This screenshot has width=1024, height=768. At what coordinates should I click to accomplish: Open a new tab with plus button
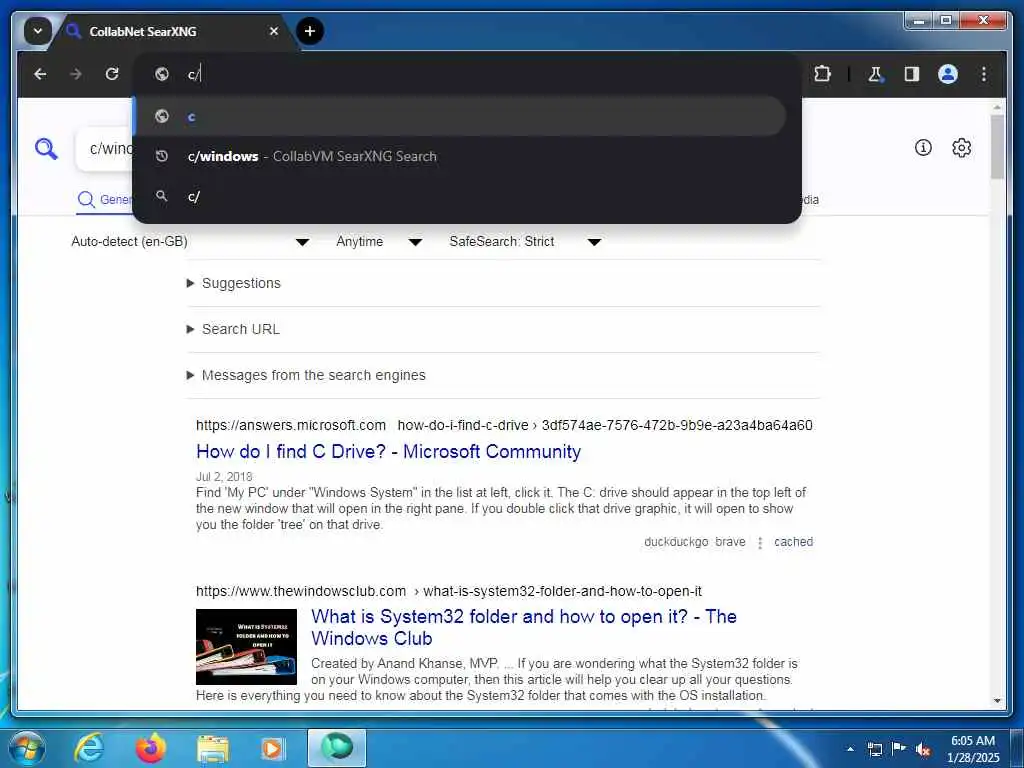tap(310, 31)
